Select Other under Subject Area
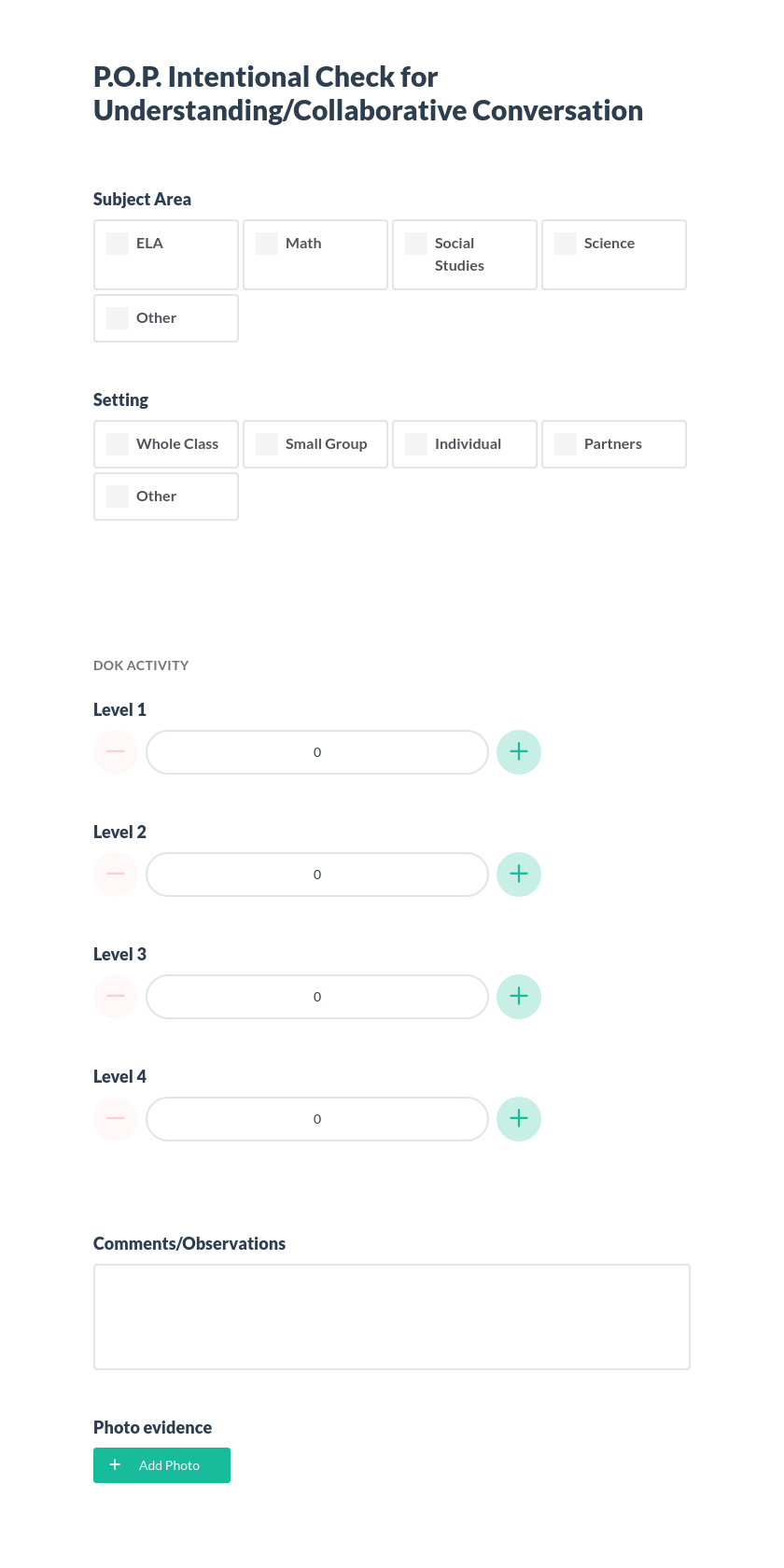 pos(117,317)
